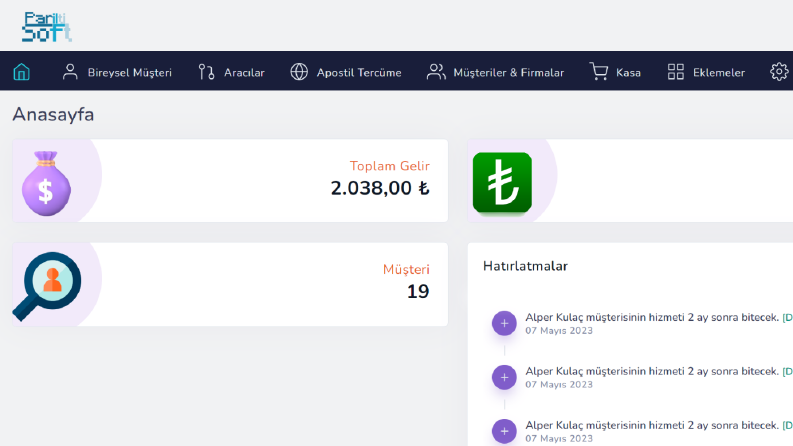Click the PariltiSoft logo
Image resolution: width=793 pixels, height=446 pixels.
47,26
